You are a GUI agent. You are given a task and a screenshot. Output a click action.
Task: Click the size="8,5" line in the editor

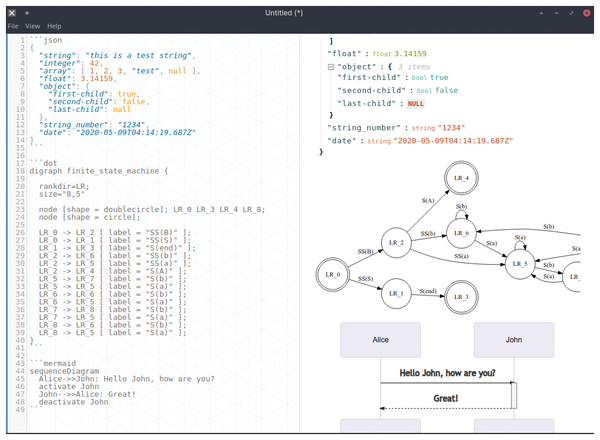click(62, 194)
